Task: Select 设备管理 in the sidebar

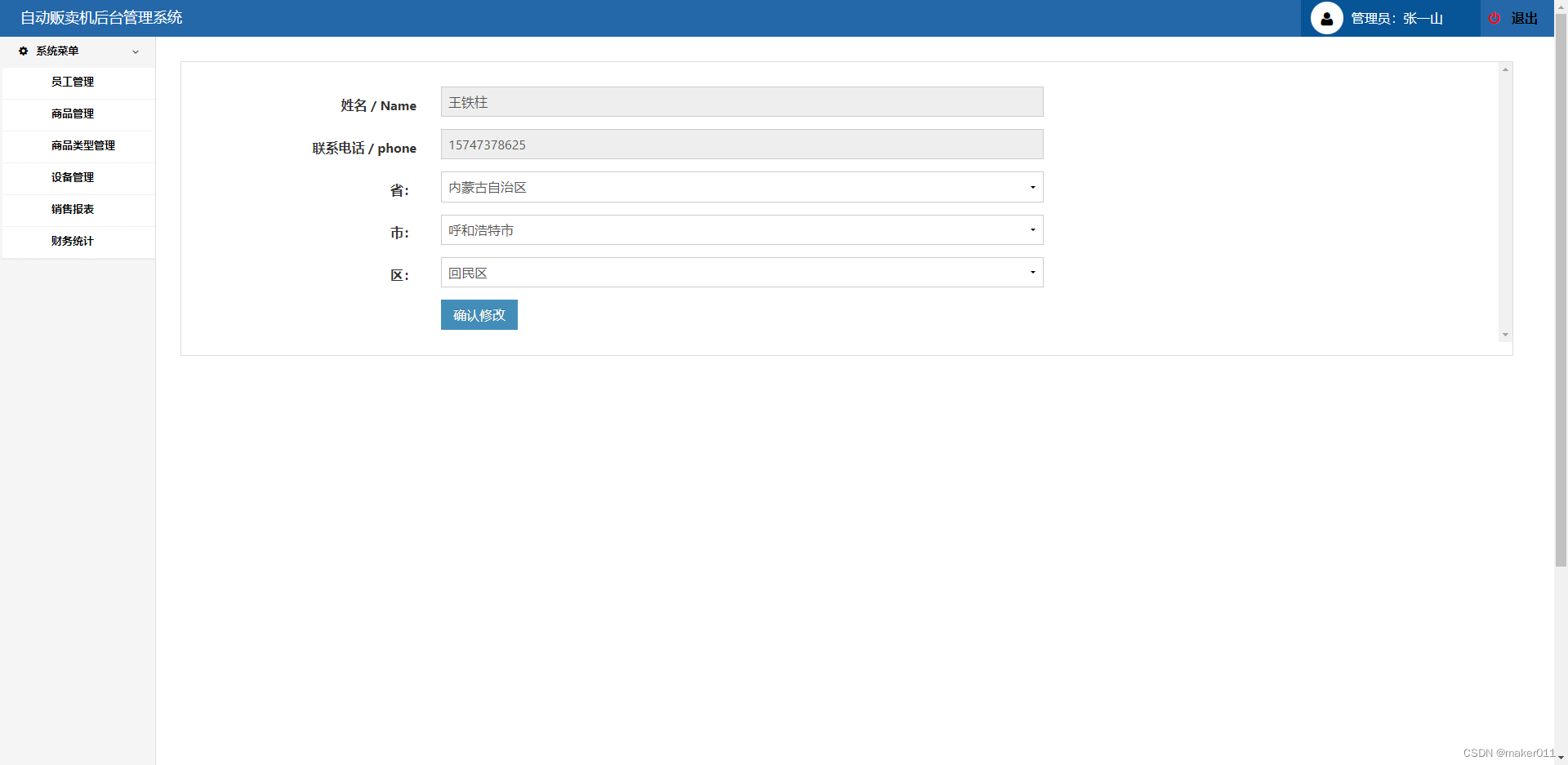Action: pos(78,178)
